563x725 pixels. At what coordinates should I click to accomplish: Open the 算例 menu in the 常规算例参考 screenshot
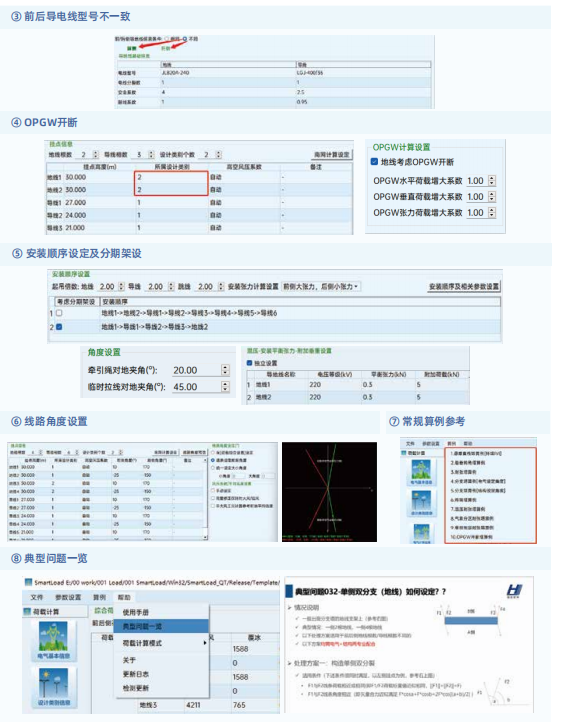pyautogui.click(x=451, y=443)
